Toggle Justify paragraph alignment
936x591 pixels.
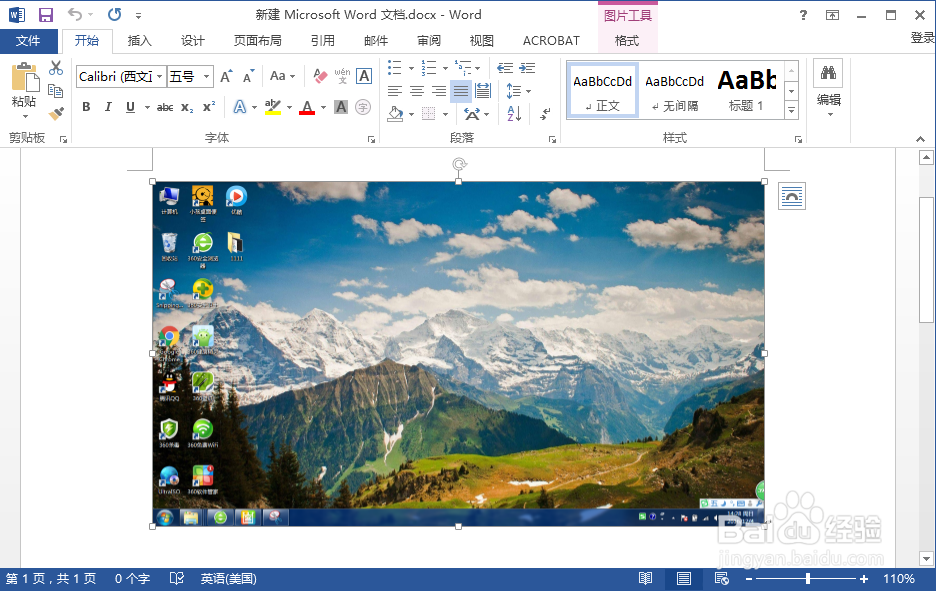pyautogui.click(x=460, y=91)
